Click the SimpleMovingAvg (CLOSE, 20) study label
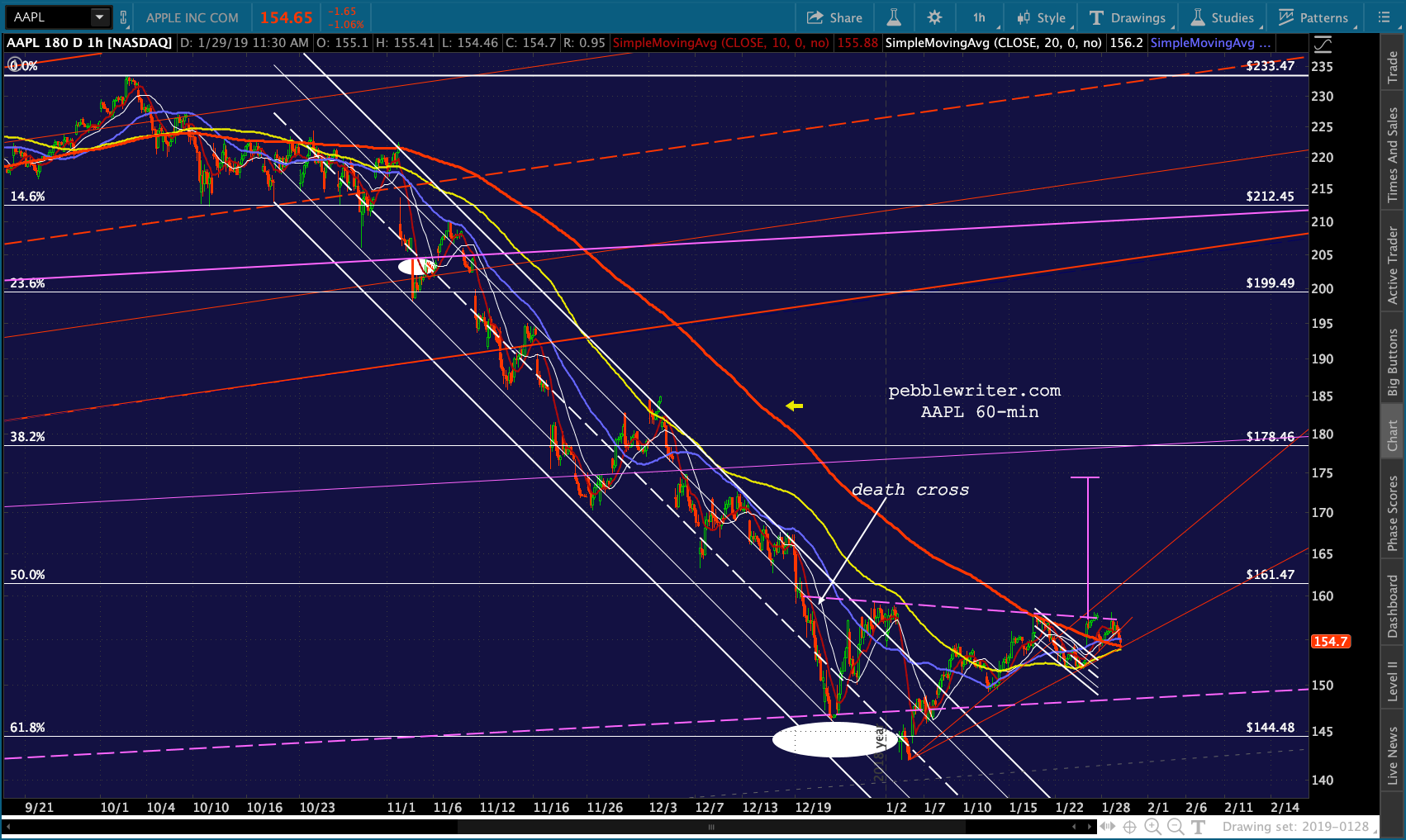This screenshot has height=840, width=1406. click(x=993, y=43)
